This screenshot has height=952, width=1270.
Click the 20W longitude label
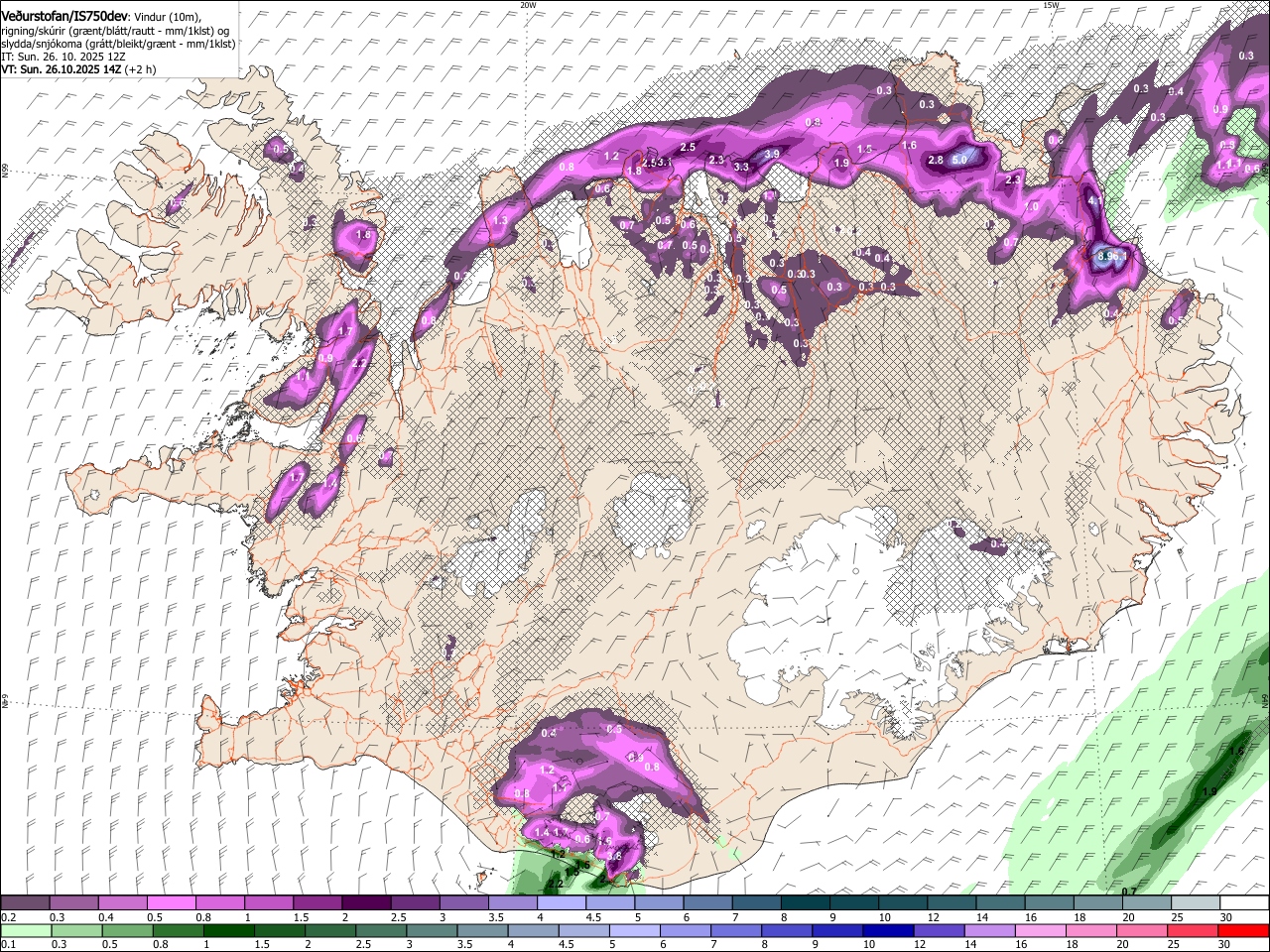click(528, 5)
